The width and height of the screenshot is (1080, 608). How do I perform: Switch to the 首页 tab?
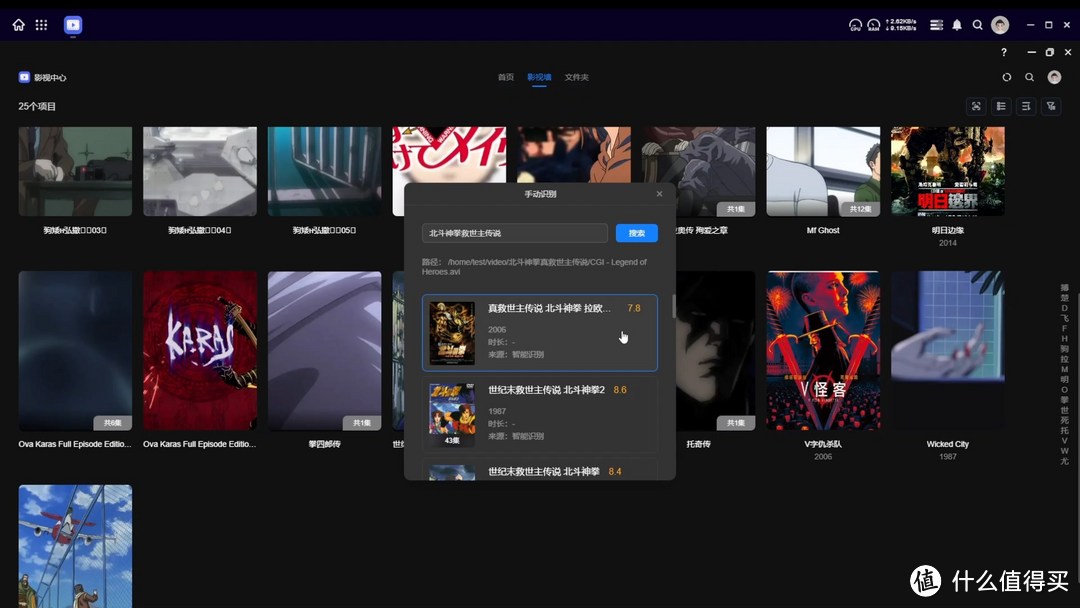[x=506, y=77]
